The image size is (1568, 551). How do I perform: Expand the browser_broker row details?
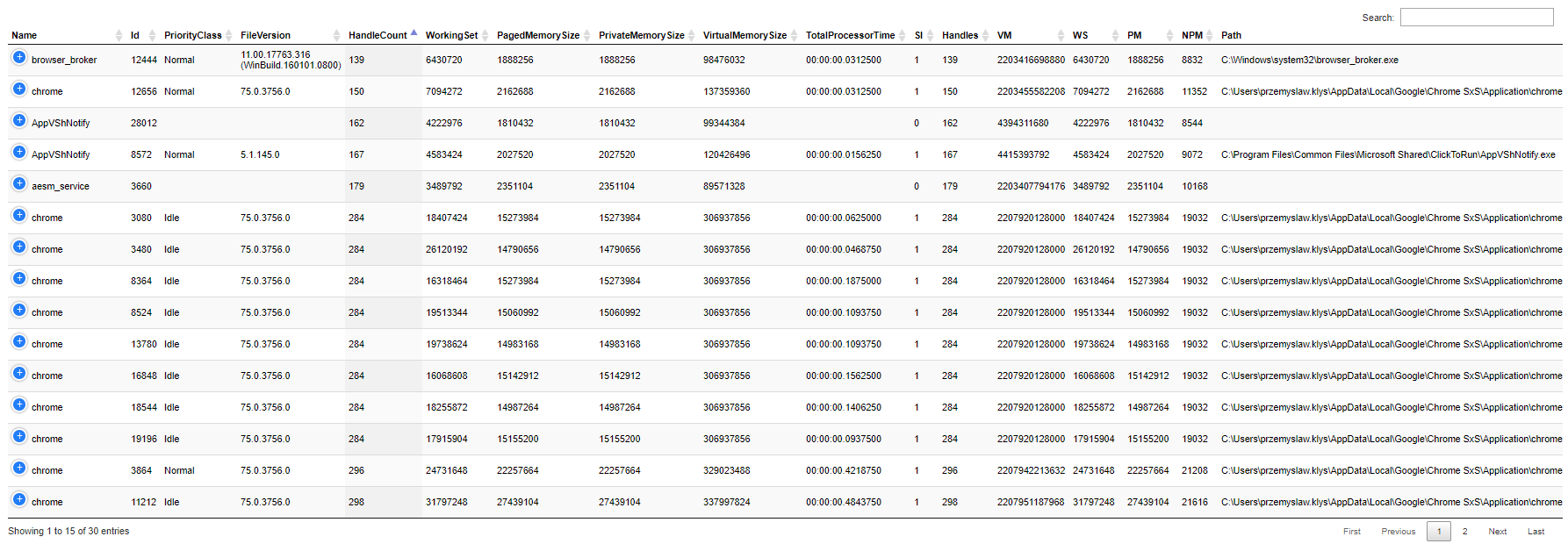(19, 58)
